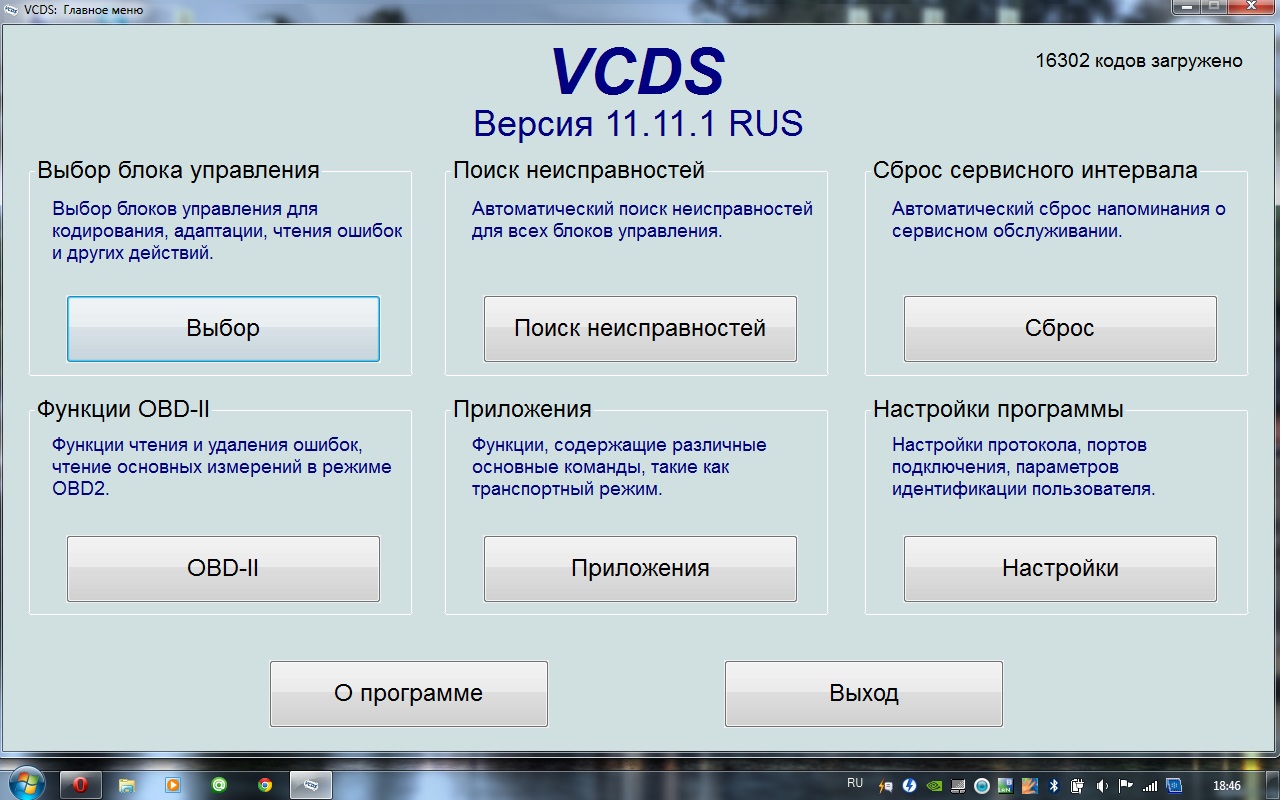Open the volume speaker tray icon

click(x=1102, y=786)
